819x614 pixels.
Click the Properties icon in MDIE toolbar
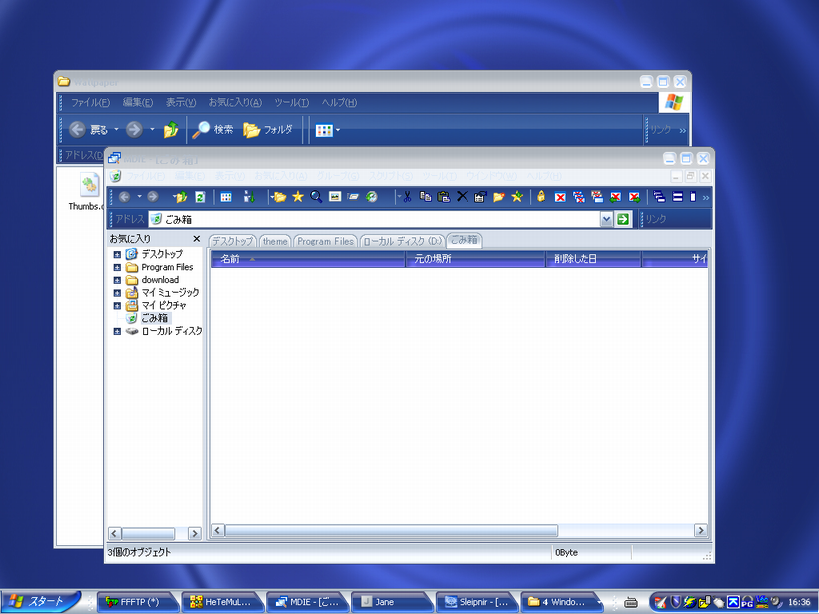pos(480,197)
